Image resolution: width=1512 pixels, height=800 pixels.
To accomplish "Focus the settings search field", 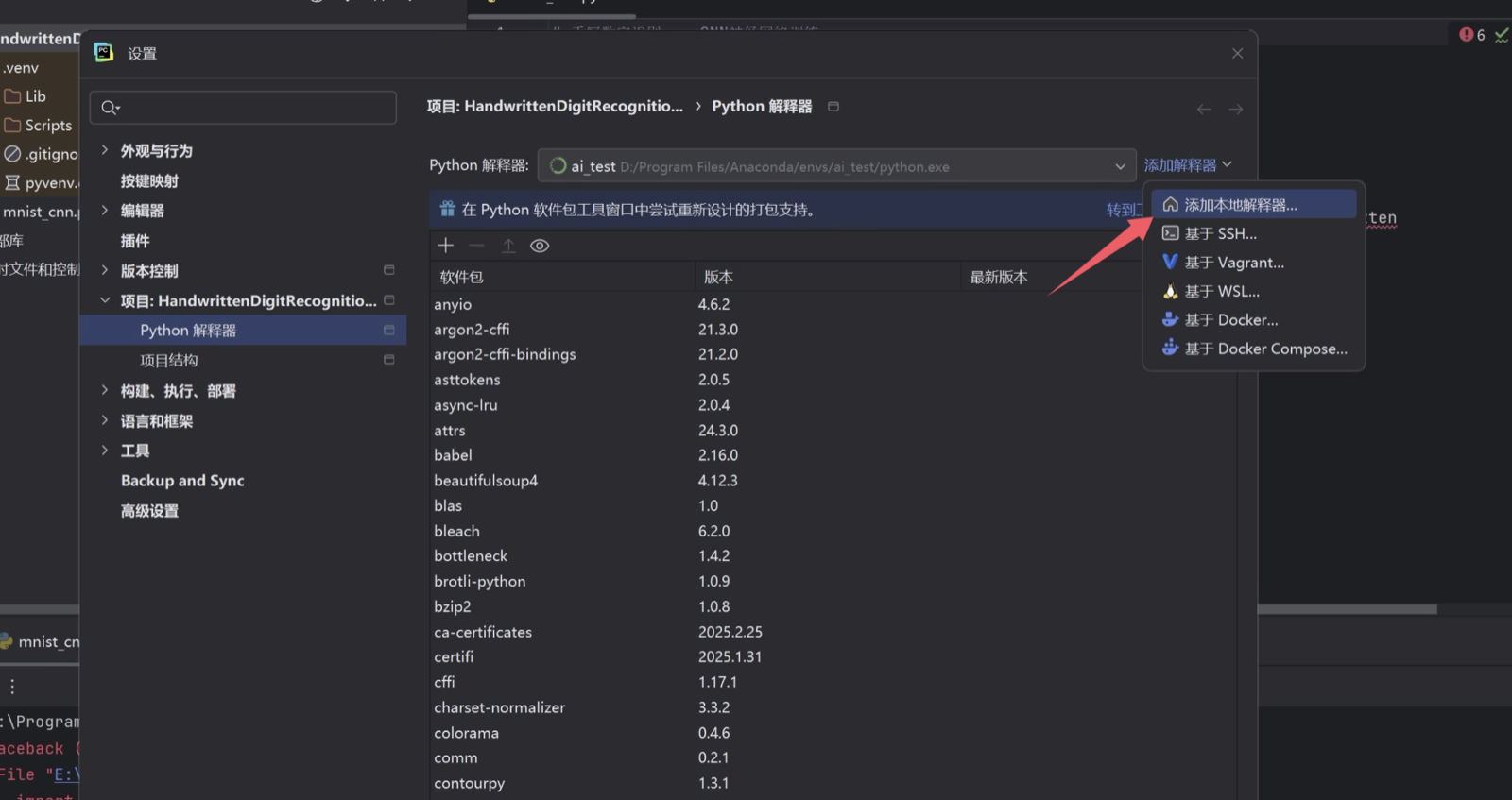I will tap(243, 108).
